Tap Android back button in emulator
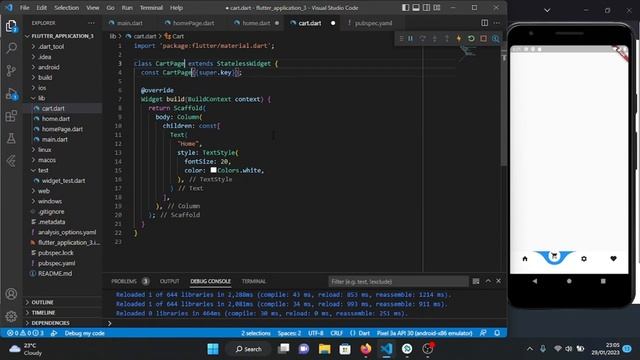 click(x=535, y=281)
